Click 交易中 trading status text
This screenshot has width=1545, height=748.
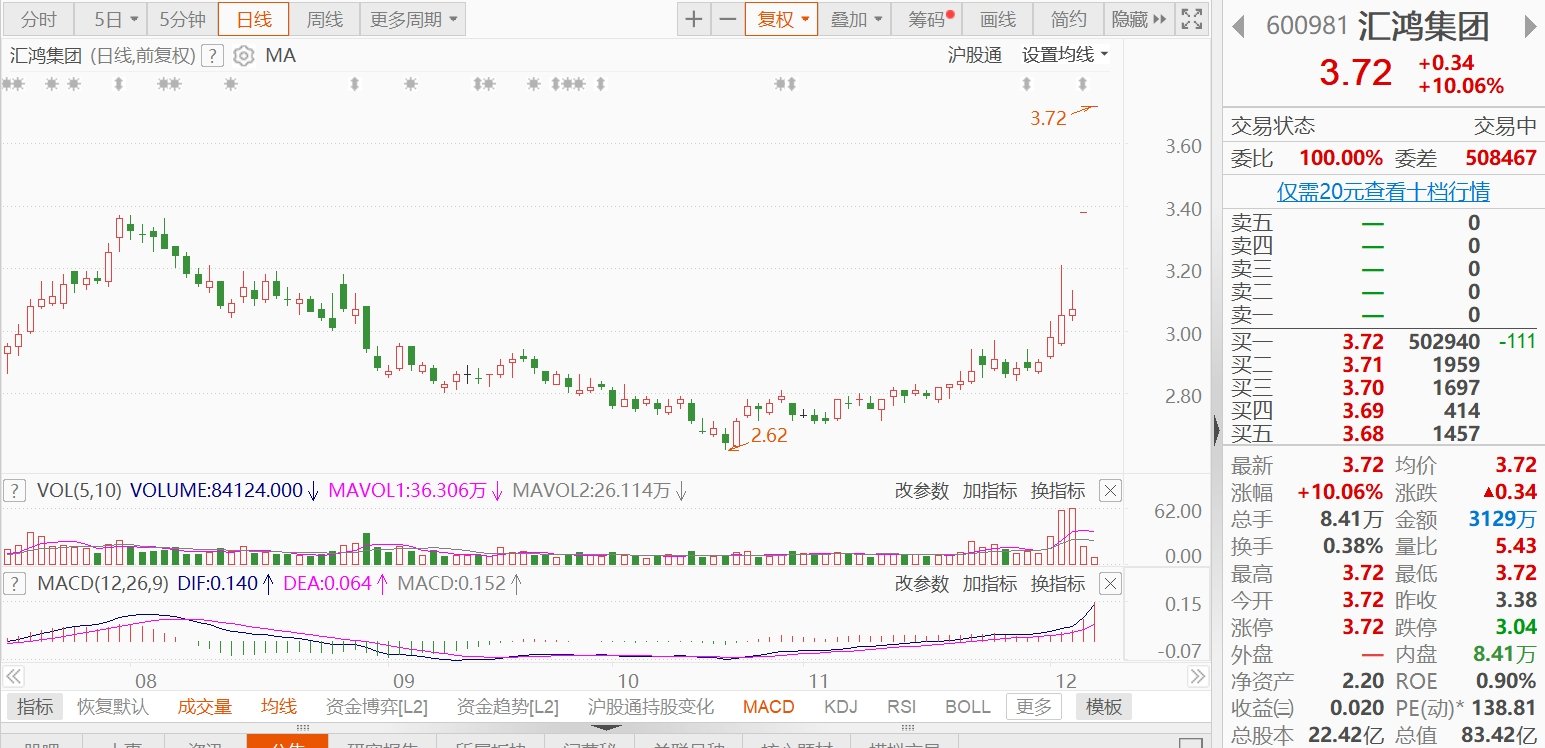1506,126
